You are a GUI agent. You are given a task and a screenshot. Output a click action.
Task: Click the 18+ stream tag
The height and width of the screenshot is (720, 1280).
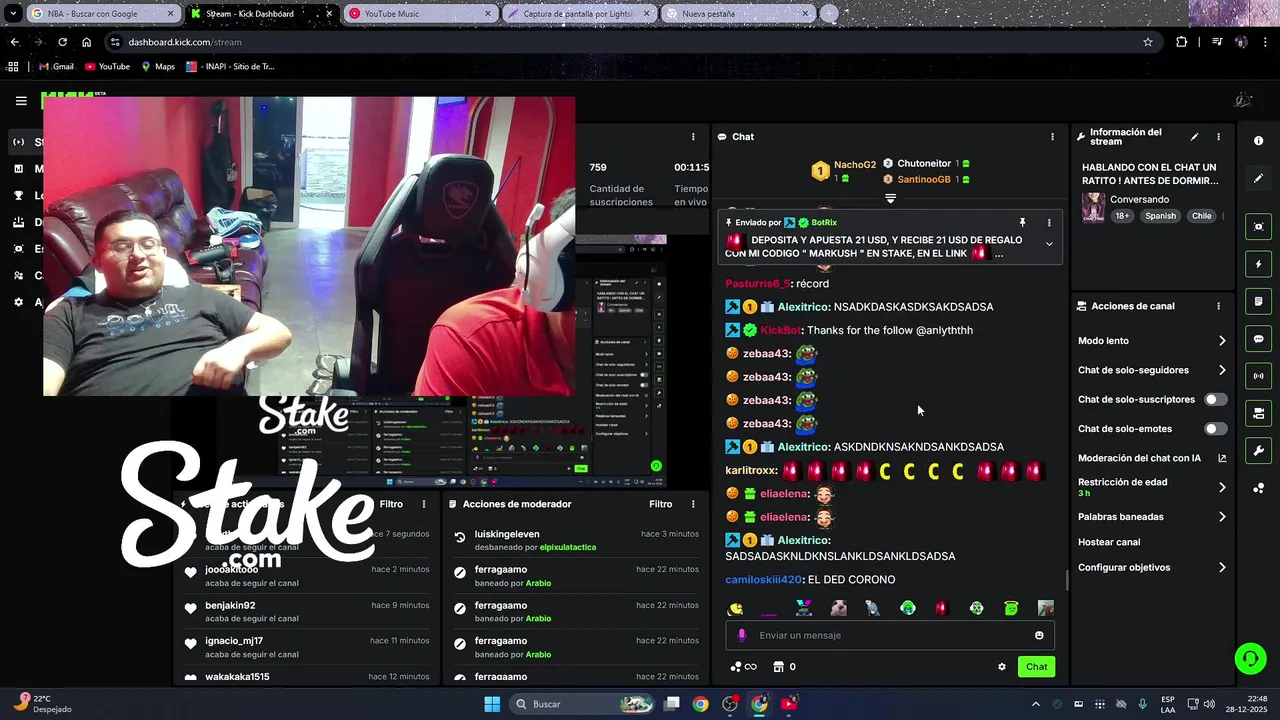click(1122, 216)
